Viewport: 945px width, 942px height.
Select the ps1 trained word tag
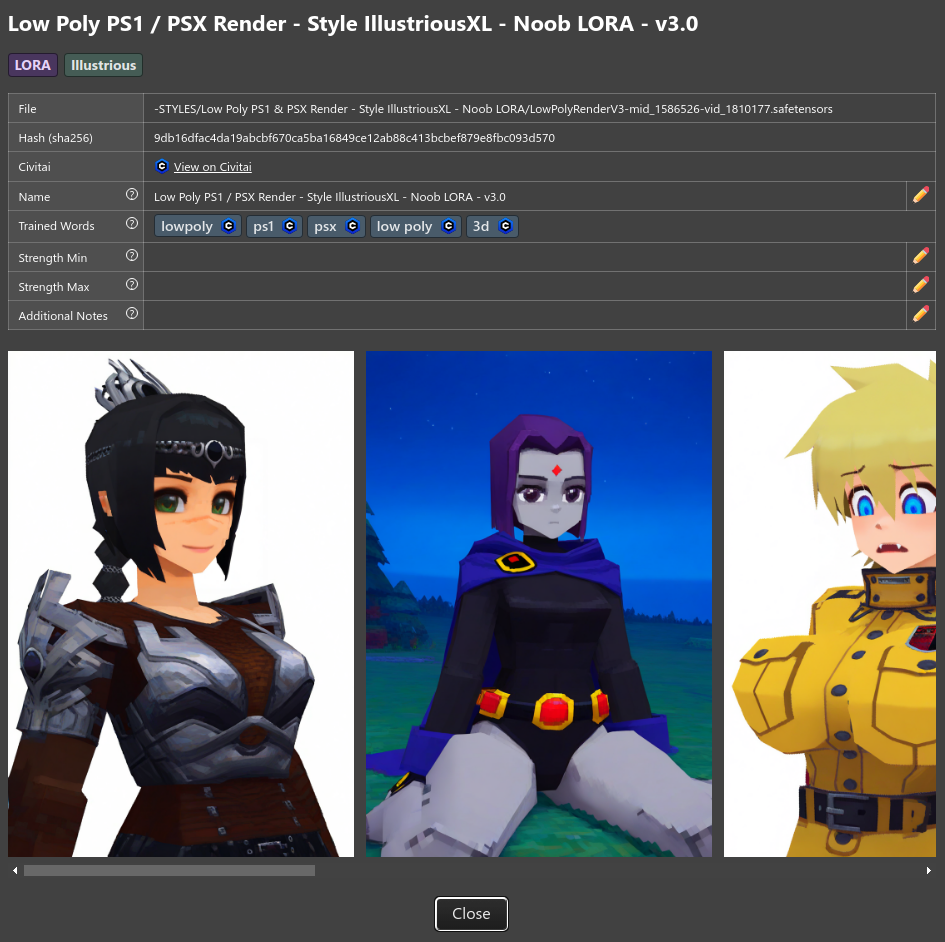[274, 226]
